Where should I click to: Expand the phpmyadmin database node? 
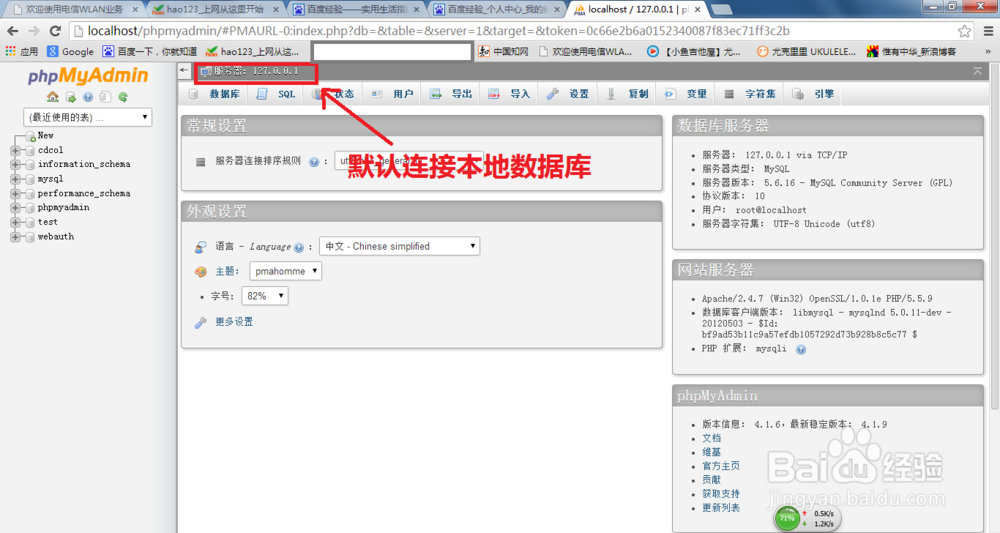click(x=15, y=208)
